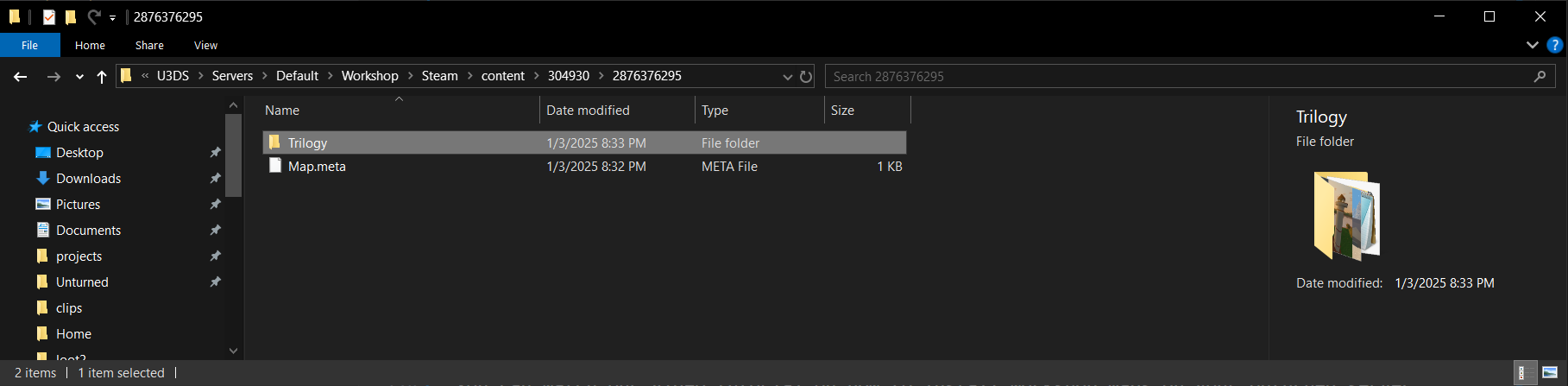Open the File menu tab
The height and width of the screenshot is (386, 1568).
[30, 46]
